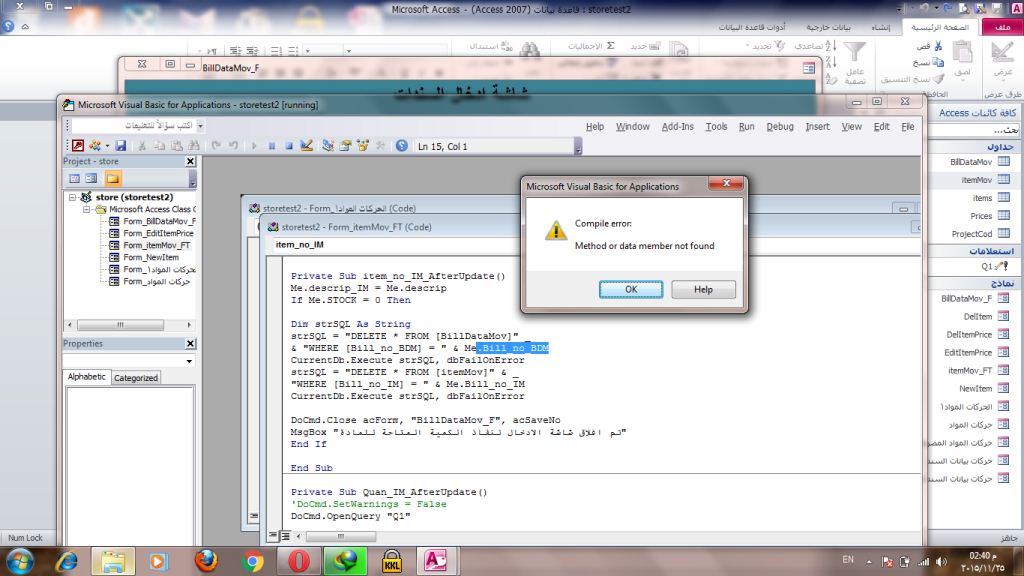Close the Project - store pane

tap(190, 161)
